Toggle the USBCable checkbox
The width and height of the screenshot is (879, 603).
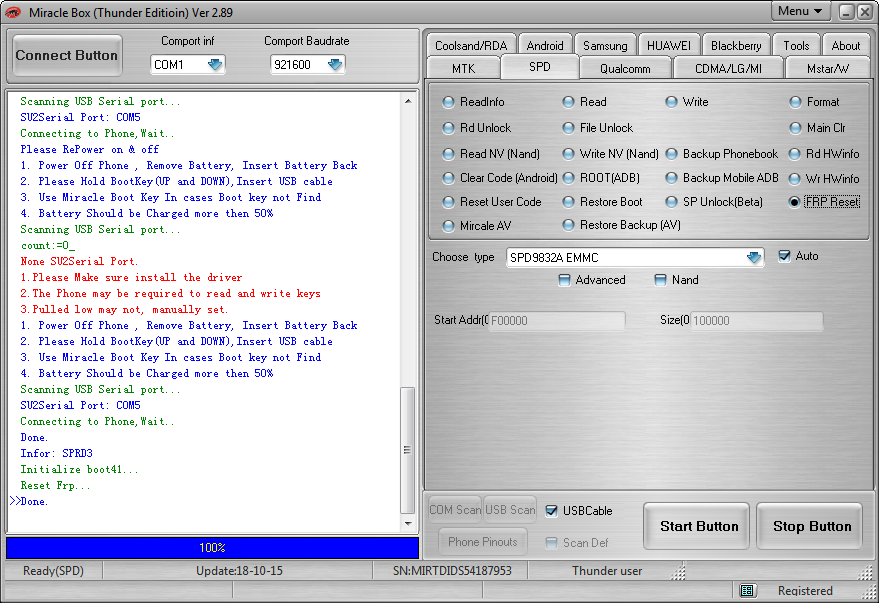[552, 511]
